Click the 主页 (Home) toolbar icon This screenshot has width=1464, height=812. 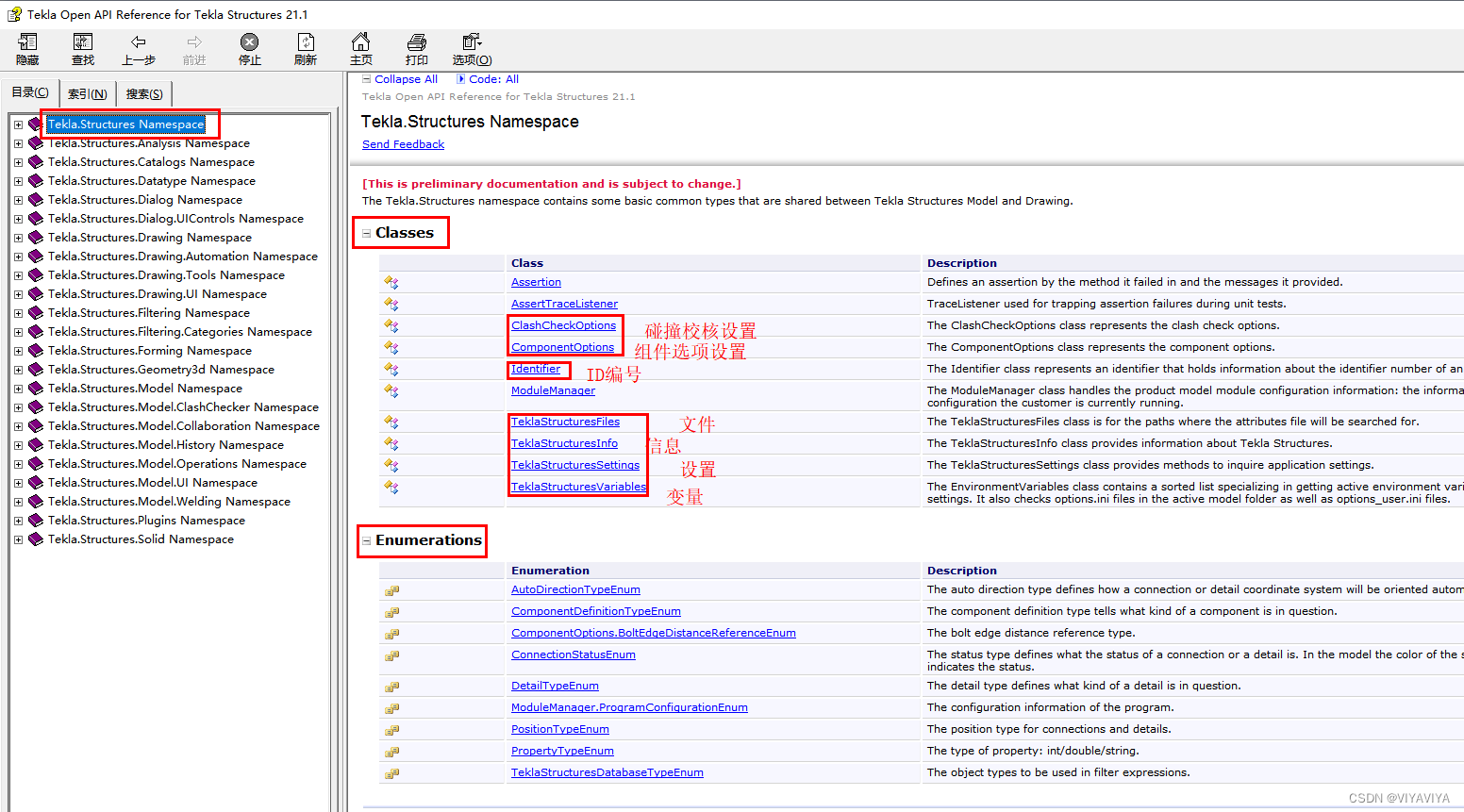click(360, 48)
